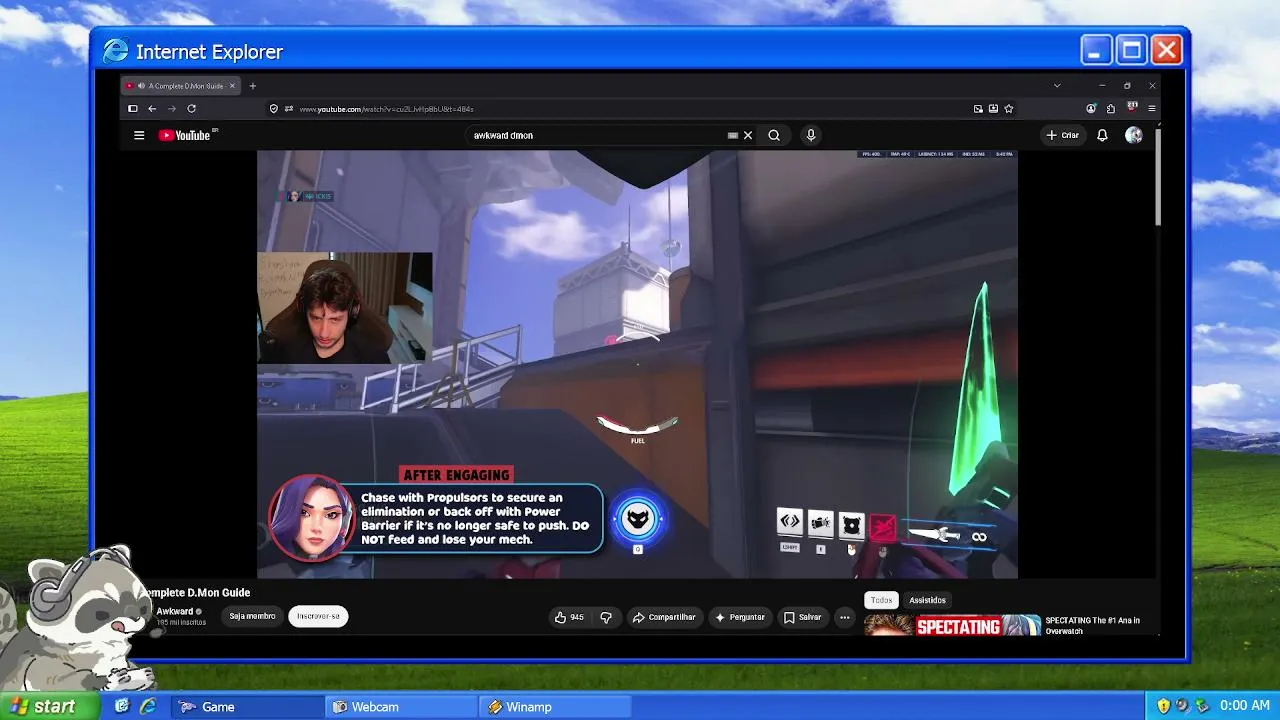Toggle the browser sidebar panel icon

click(x=132, y=108)
